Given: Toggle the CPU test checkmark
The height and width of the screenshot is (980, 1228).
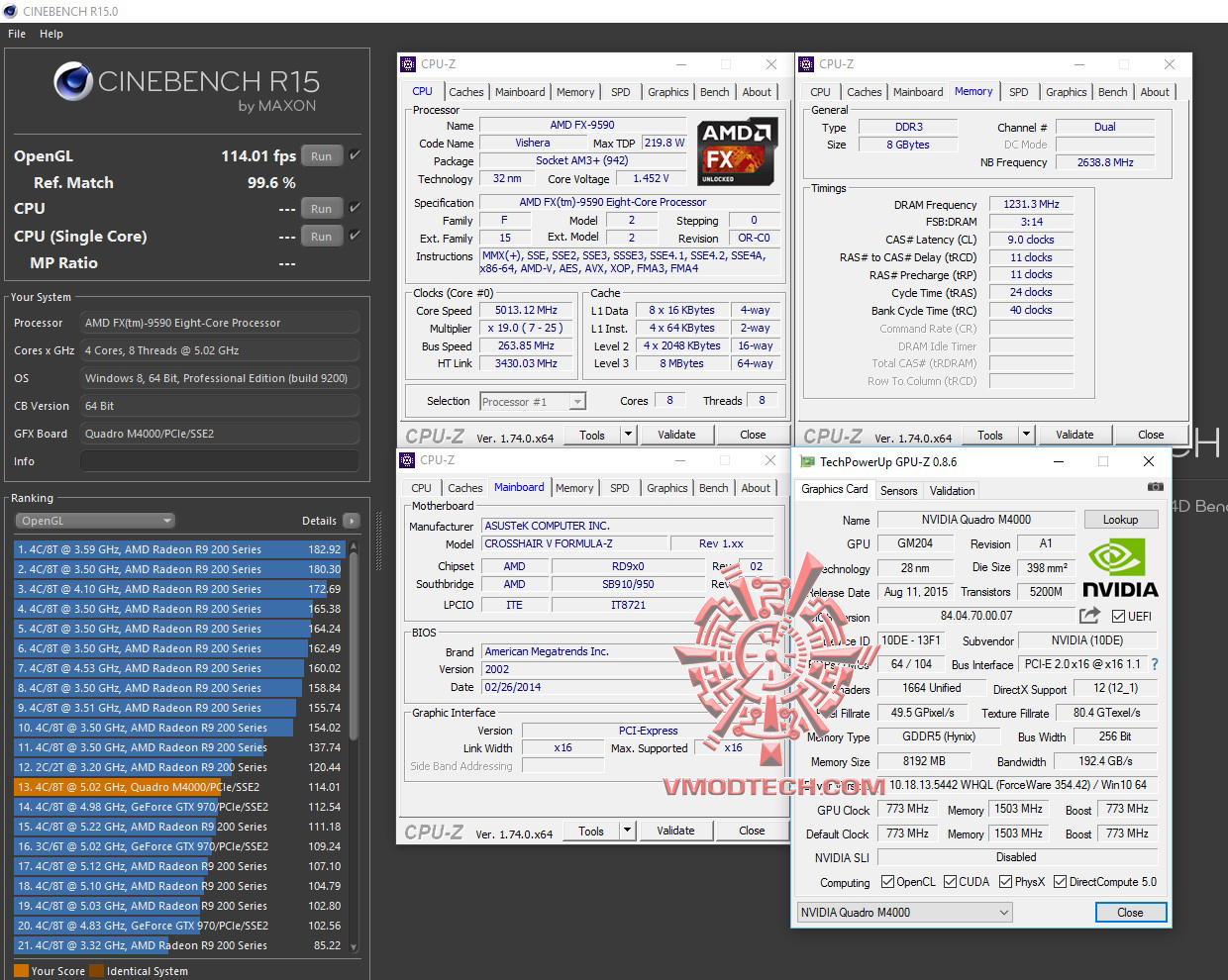Looking at the screenshot, I should tap(355, 208).
